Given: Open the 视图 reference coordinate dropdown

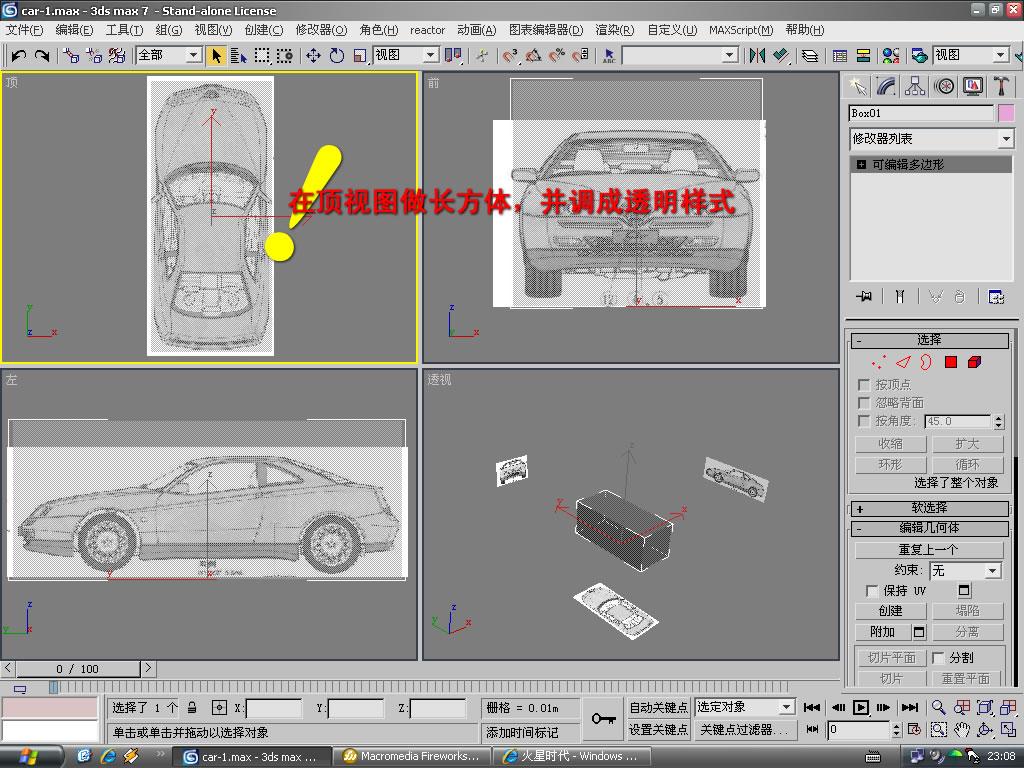Looking at the screenshot, I should click(x=430, y=56).
